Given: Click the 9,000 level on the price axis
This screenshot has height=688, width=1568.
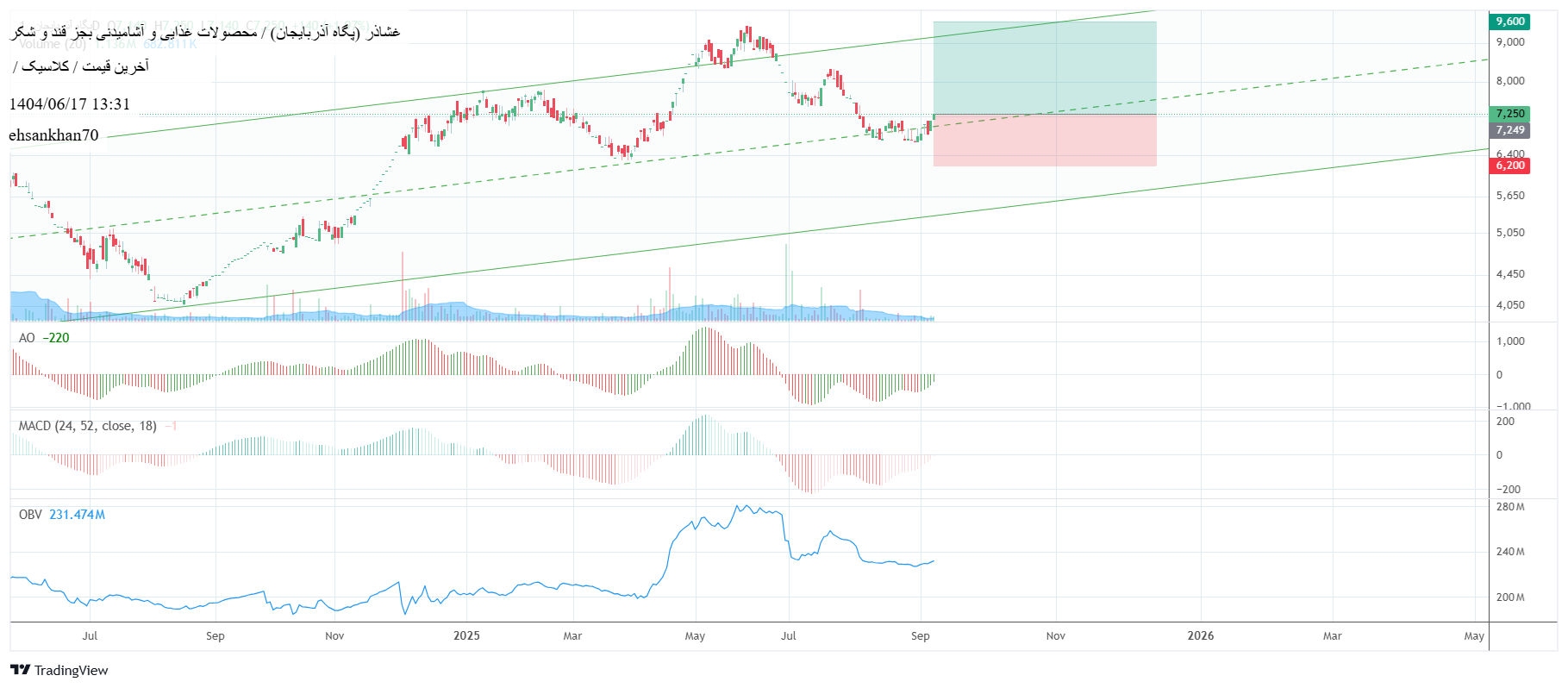Looking at the screenshot, I should pyautogui.click(x=1510, y=42).
